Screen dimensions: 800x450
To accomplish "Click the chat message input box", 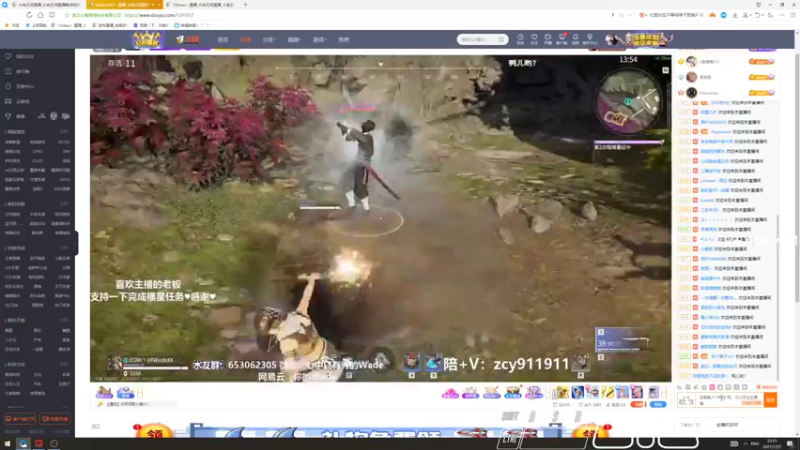I will pos(730,400).
